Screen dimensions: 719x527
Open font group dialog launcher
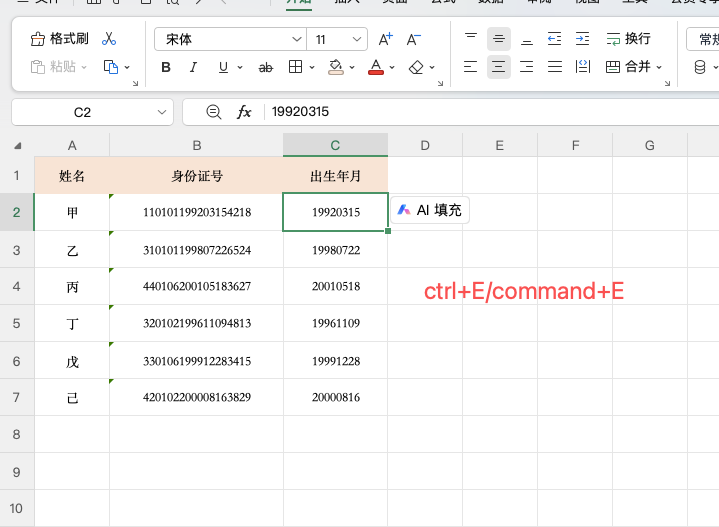coord(440,83)
